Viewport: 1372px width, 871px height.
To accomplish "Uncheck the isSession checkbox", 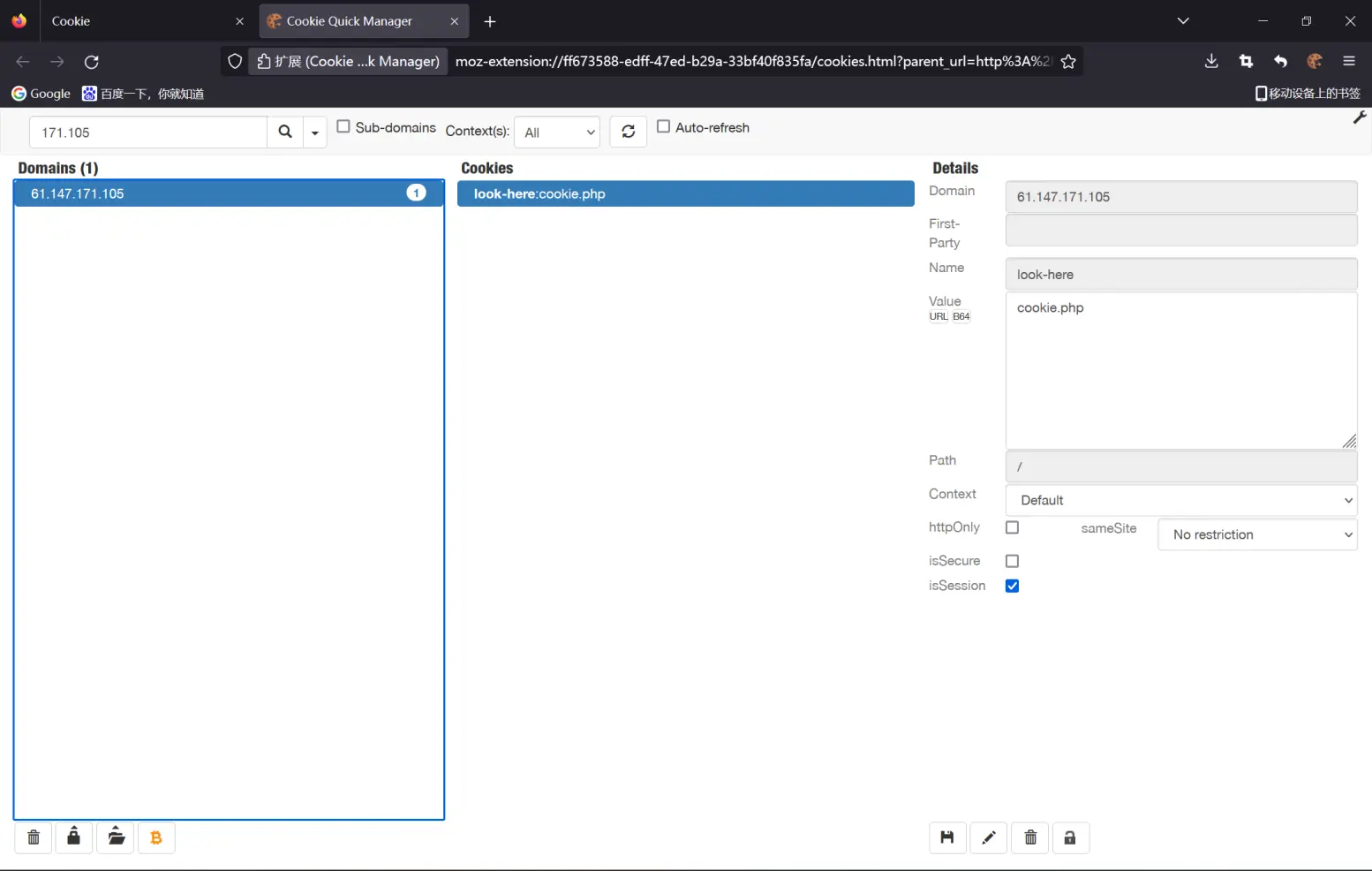I will pos(1012,586).
